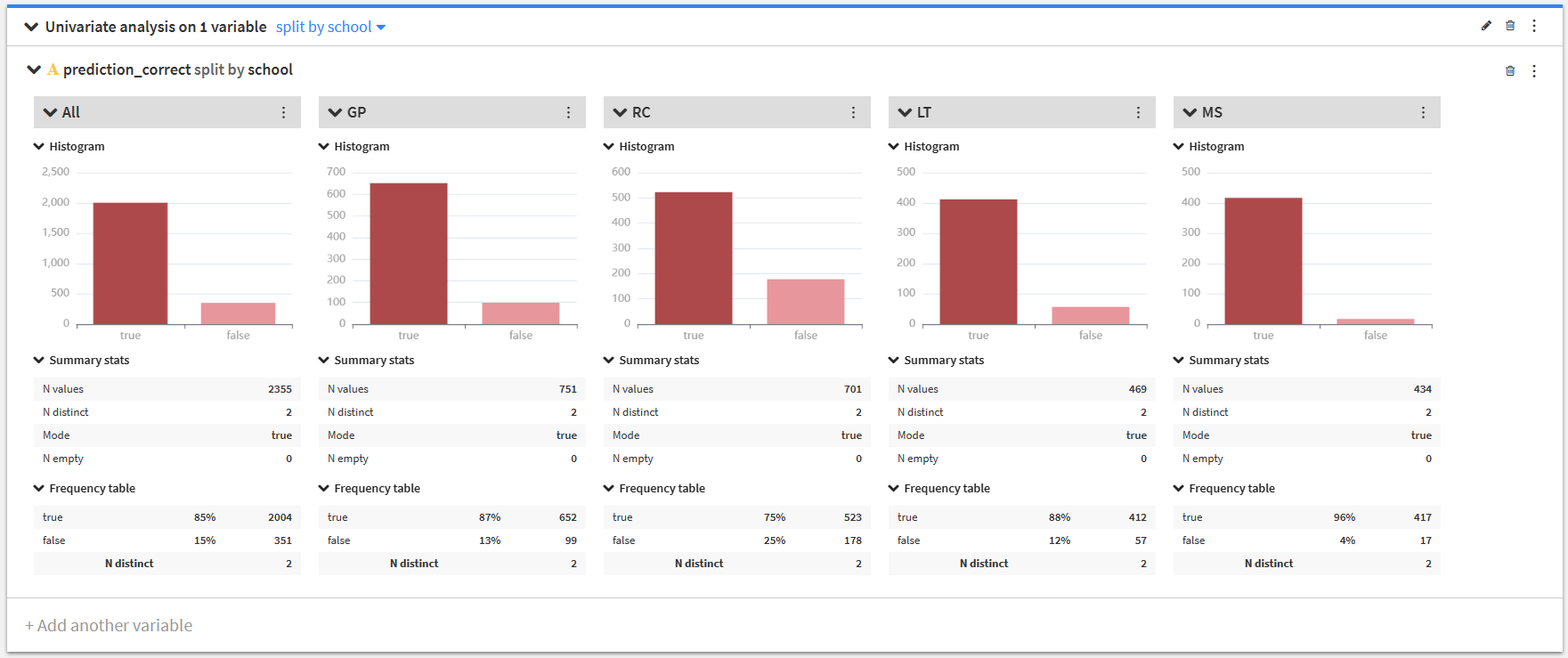
Task: Open the three-dot menu of the analysis header
Action: 1534,26
